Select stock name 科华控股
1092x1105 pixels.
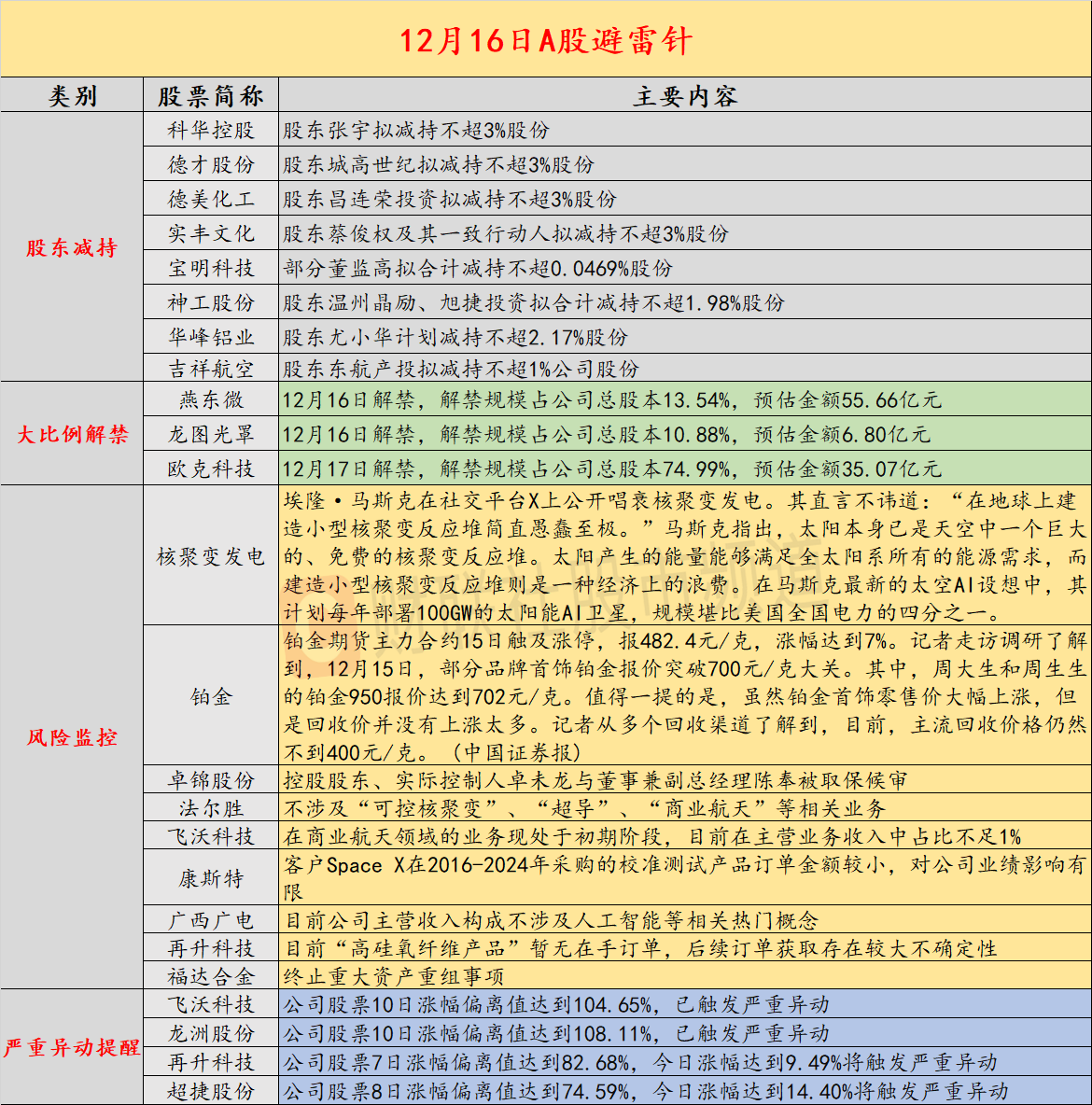click(211, 130)
